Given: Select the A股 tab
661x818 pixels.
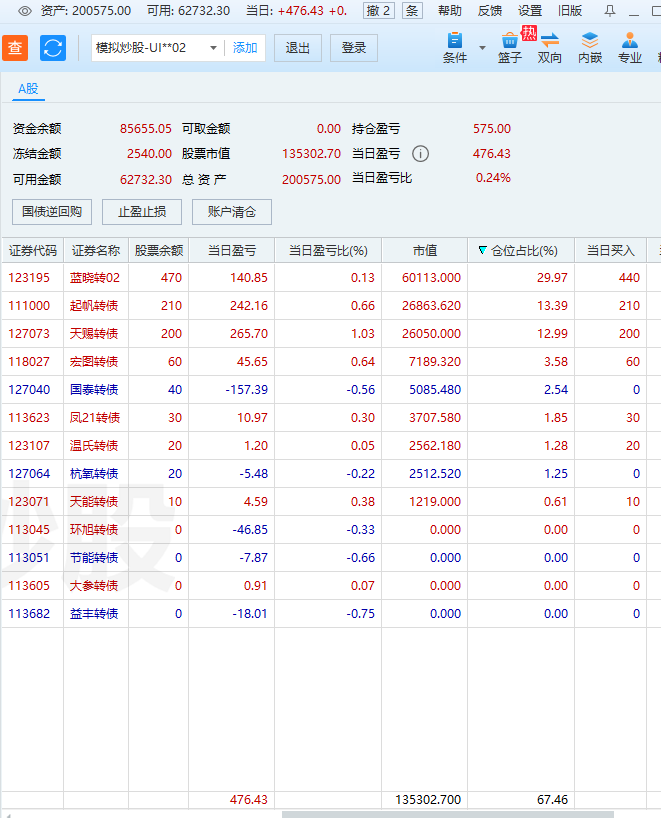Looking at the screenshot, I should (x=28, y=89).
